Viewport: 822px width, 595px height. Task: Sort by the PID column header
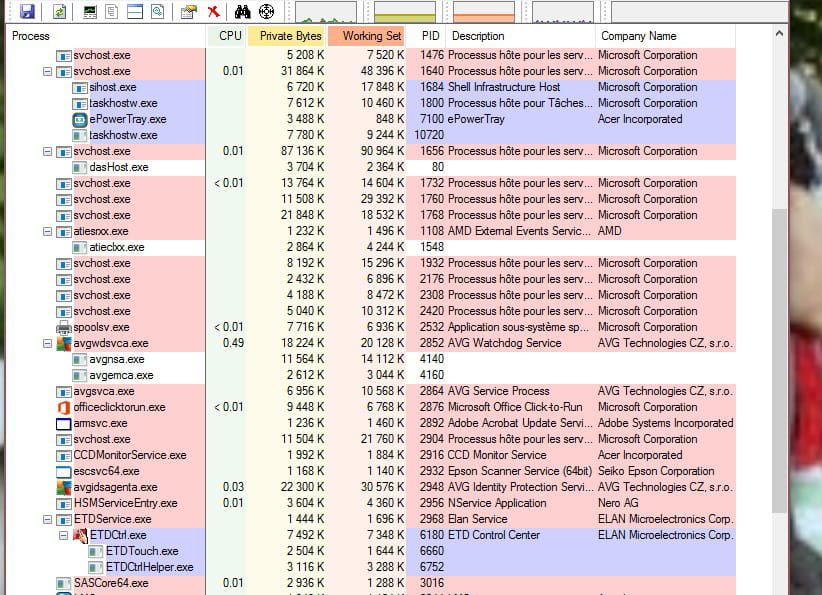(426, 36)
